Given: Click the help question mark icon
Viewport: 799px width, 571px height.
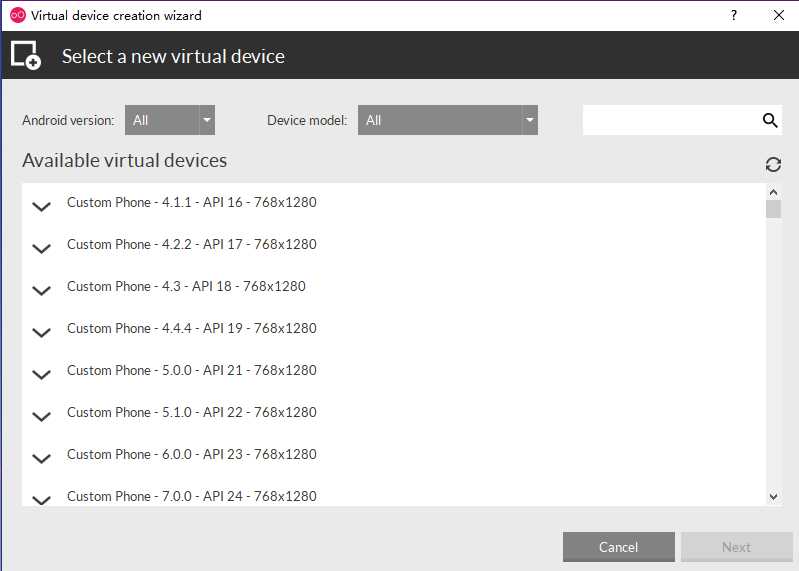Looking at the screenshot, I should [734, 15].
